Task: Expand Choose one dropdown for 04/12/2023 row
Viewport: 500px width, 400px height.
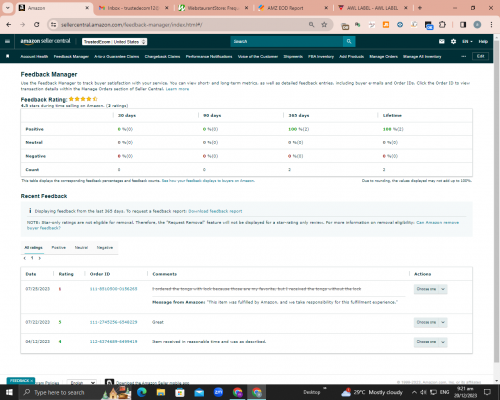Action: (x=430, y=342)
